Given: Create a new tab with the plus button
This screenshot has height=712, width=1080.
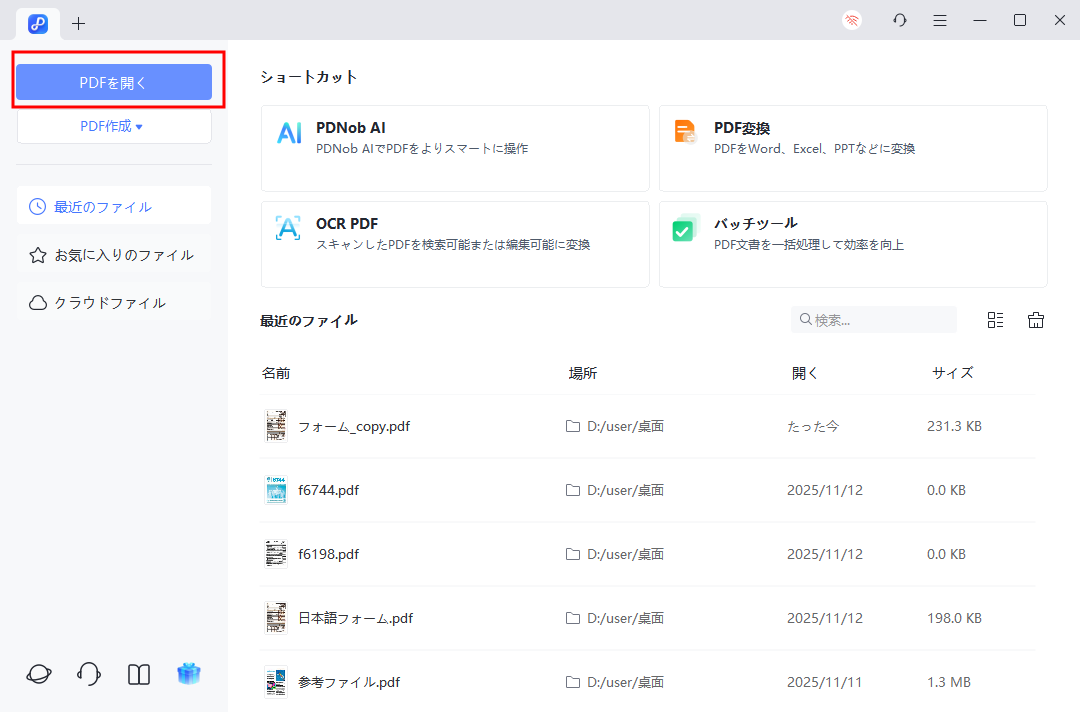Looking at the screenshot, I should point(78,23).
